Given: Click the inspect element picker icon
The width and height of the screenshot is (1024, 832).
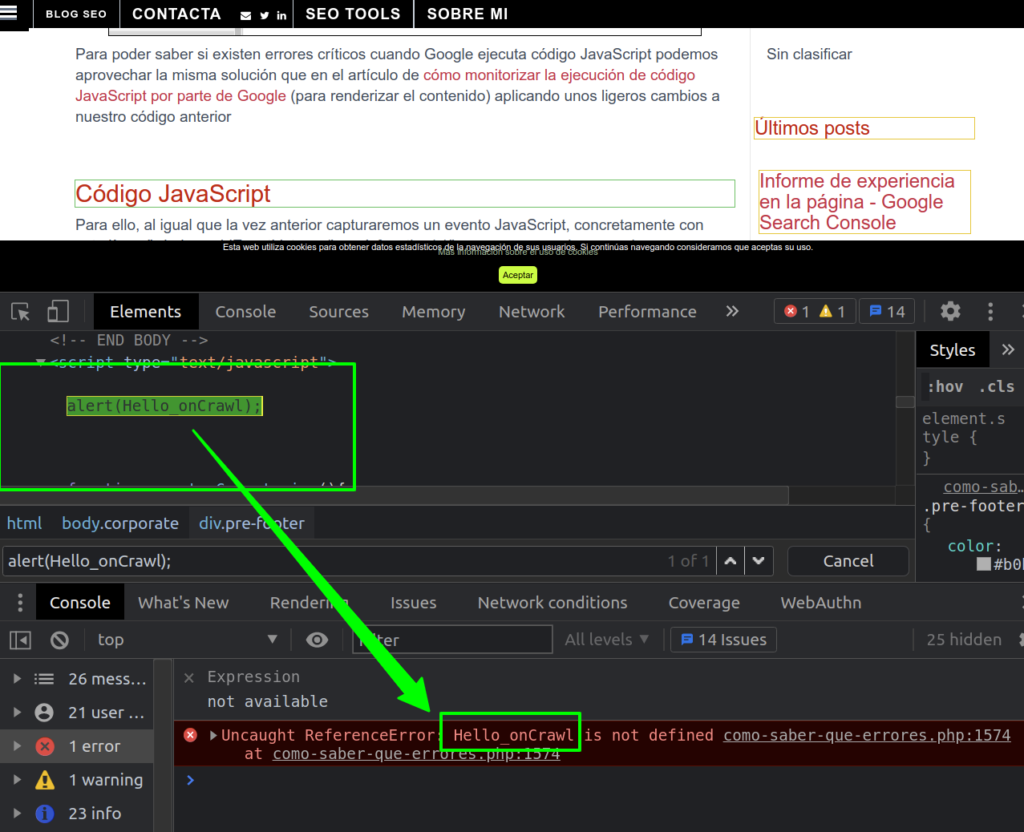Looking at the screenshot, I should pos(21,312).
